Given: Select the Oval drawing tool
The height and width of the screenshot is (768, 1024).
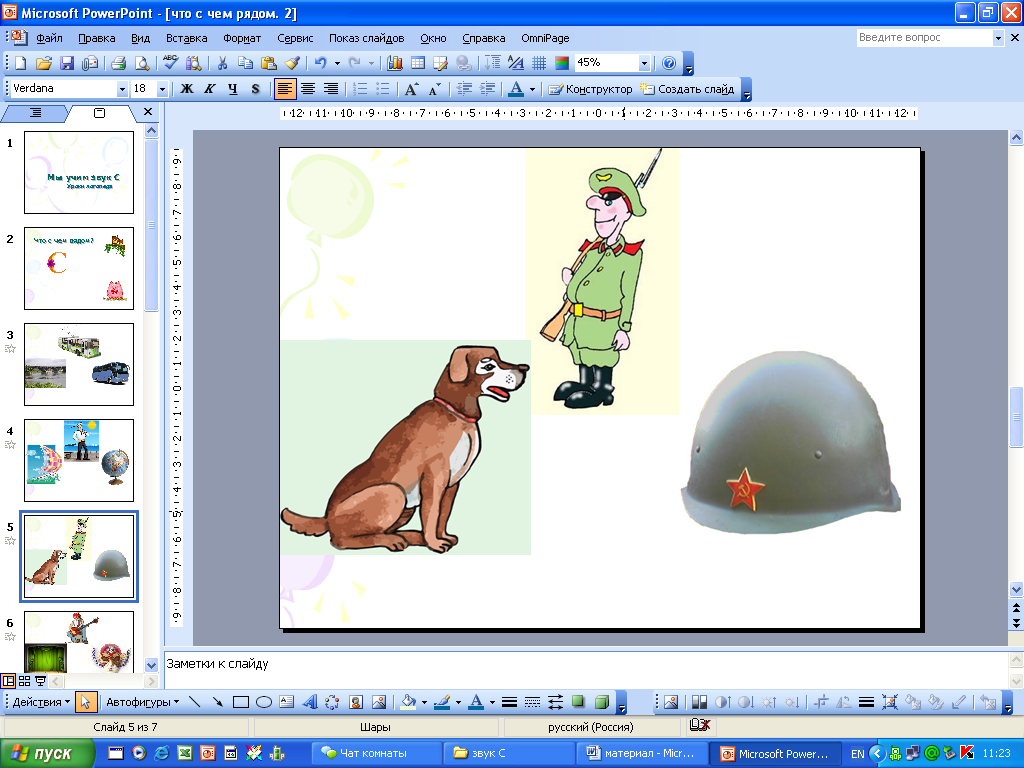Looking at the screenshot, I should (264, 702).
